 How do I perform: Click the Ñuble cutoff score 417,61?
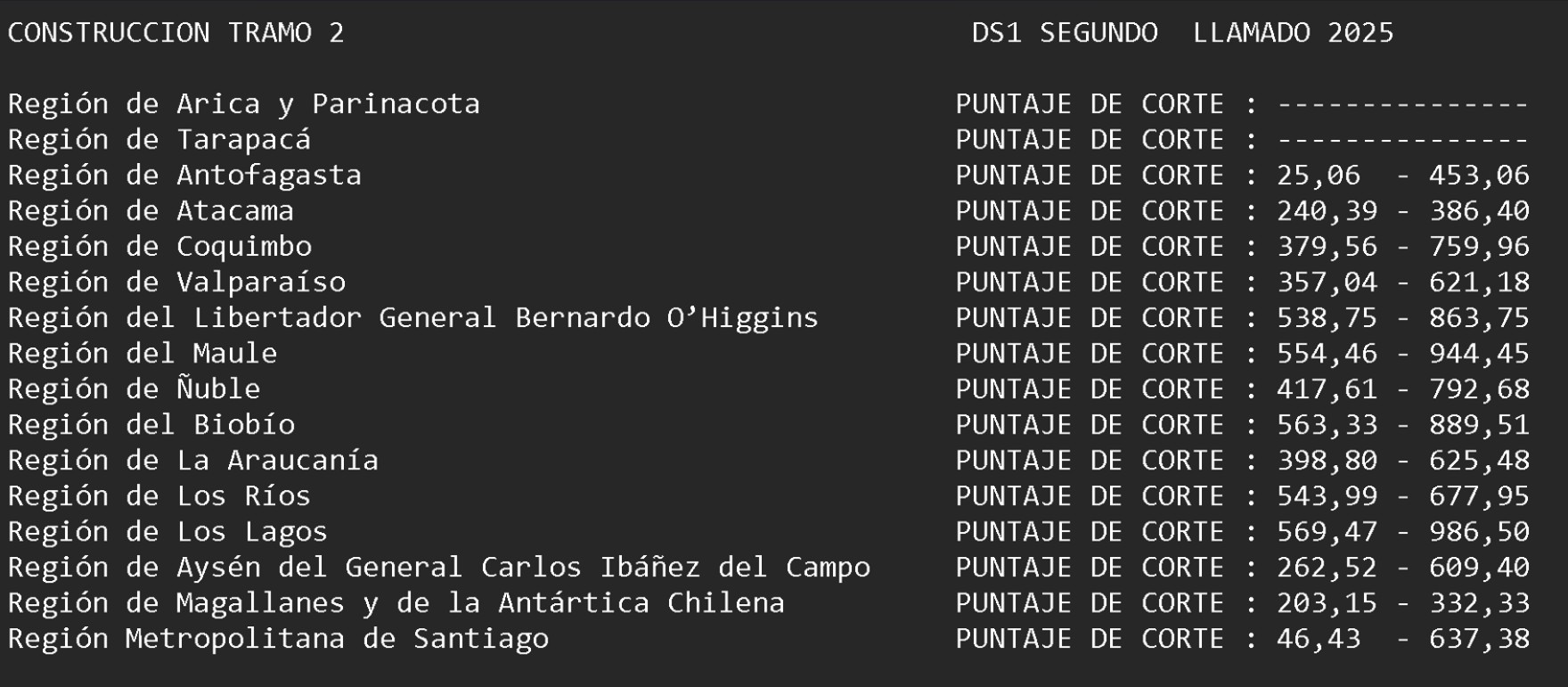point(1327,389)
